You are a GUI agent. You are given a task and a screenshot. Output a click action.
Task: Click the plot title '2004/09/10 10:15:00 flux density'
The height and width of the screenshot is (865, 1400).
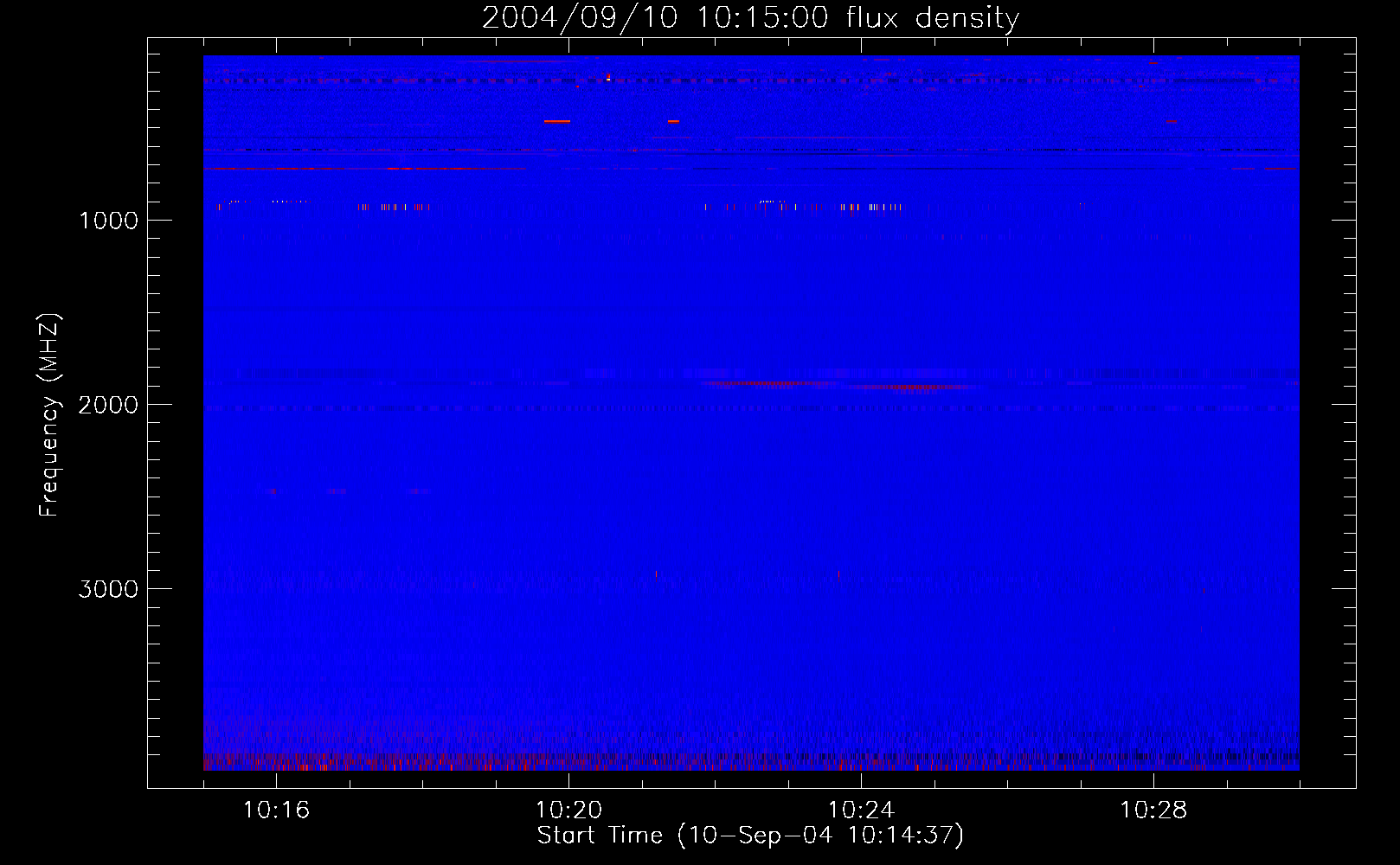(x=750, y=18)
